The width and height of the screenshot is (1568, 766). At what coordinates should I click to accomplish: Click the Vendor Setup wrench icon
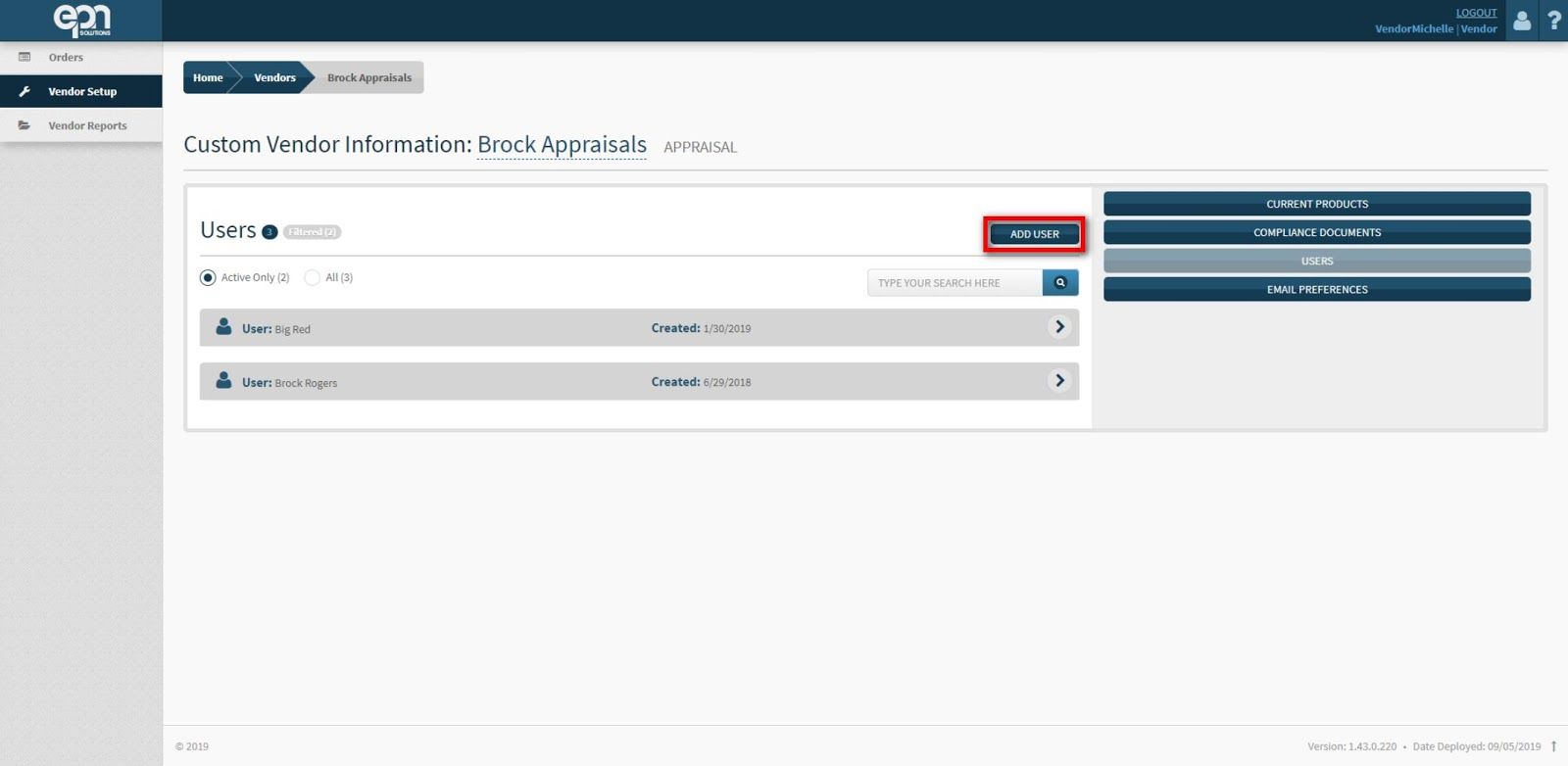[24, 91]
